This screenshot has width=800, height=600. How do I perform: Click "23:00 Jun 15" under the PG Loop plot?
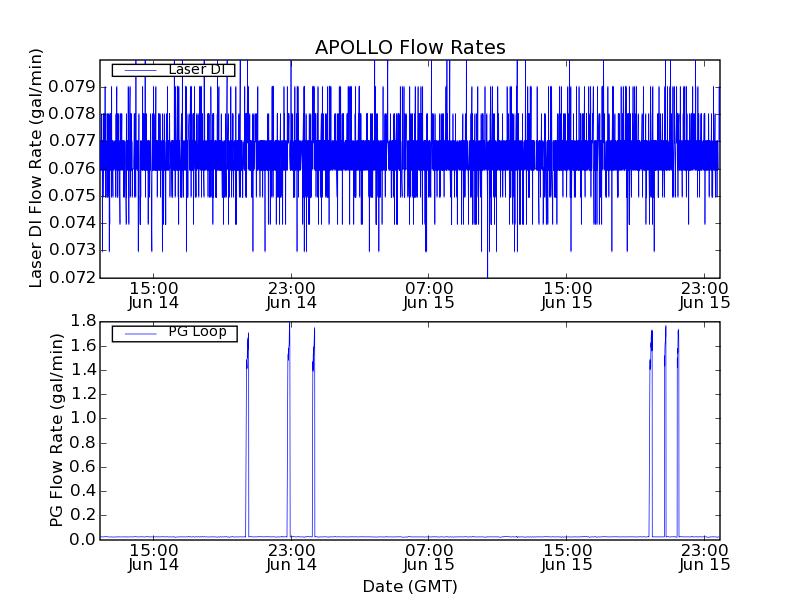(705, 558)
